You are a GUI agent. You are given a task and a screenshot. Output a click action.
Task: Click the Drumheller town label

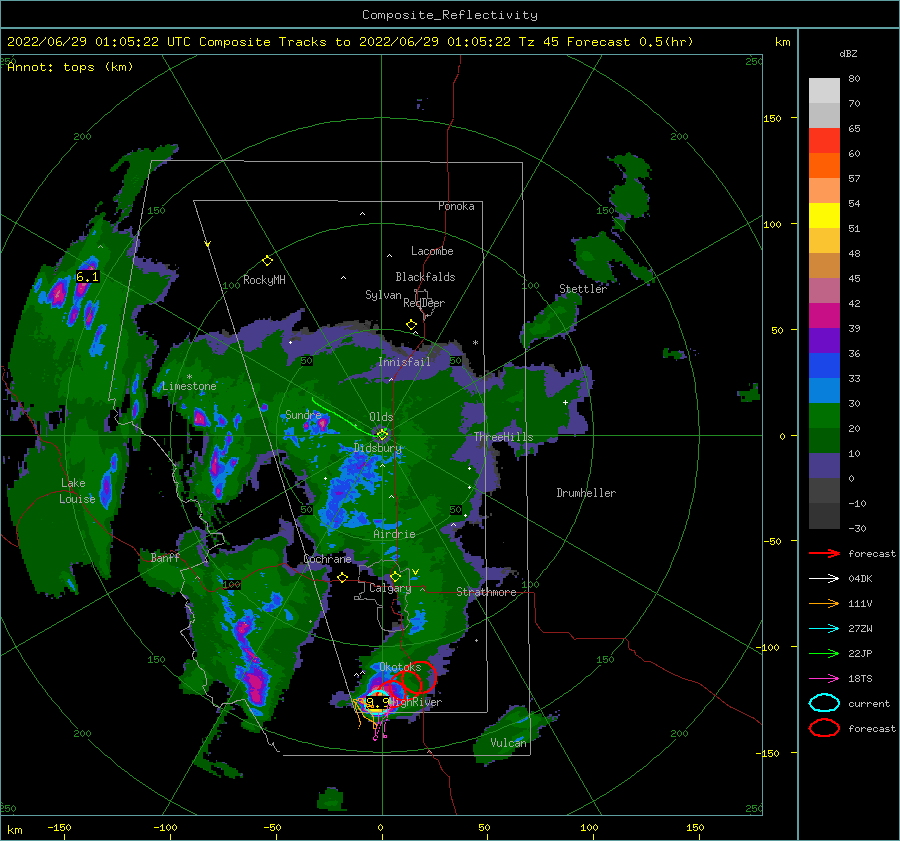click(586, 493)
